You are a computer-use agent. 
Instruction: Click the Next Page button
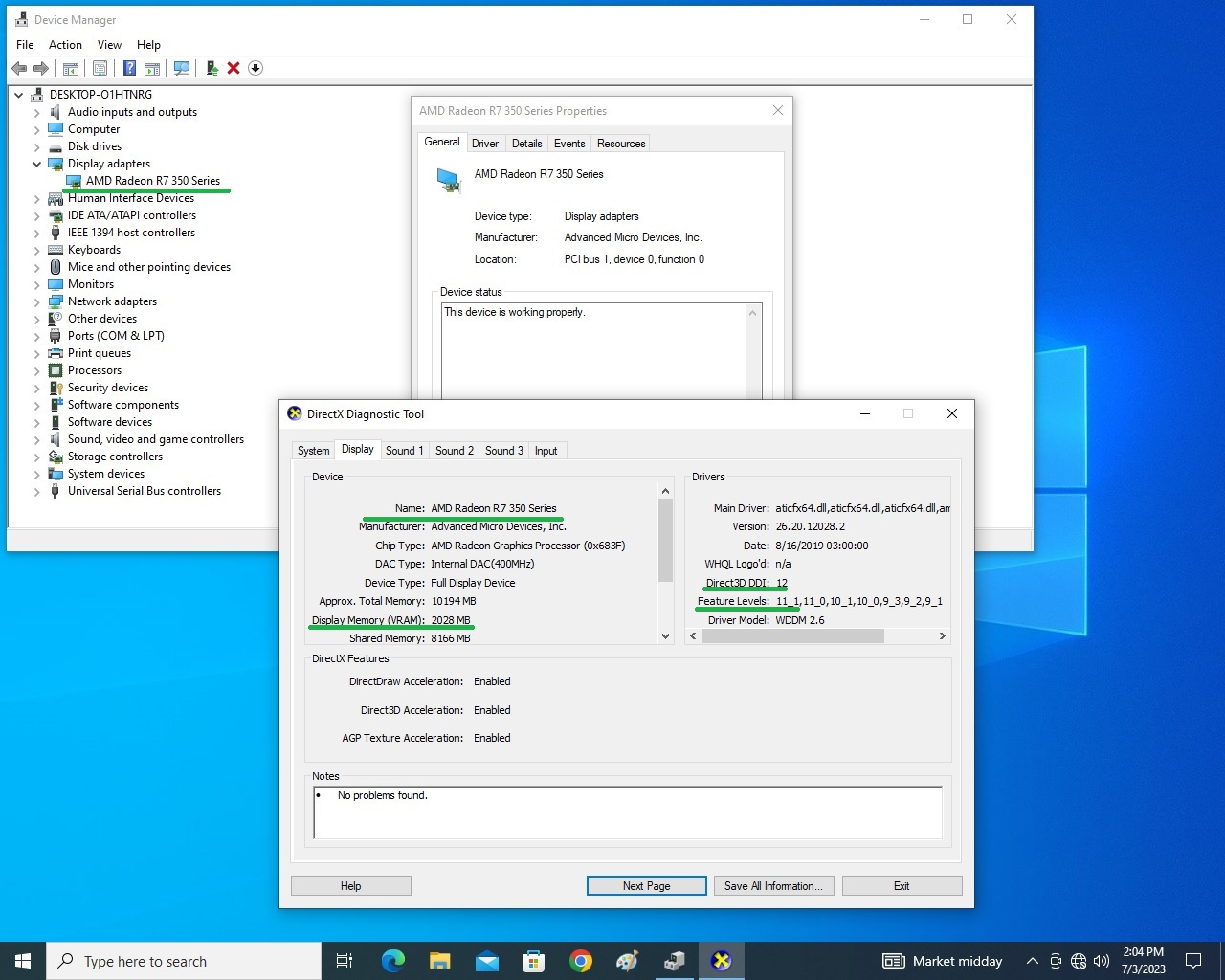646,886
